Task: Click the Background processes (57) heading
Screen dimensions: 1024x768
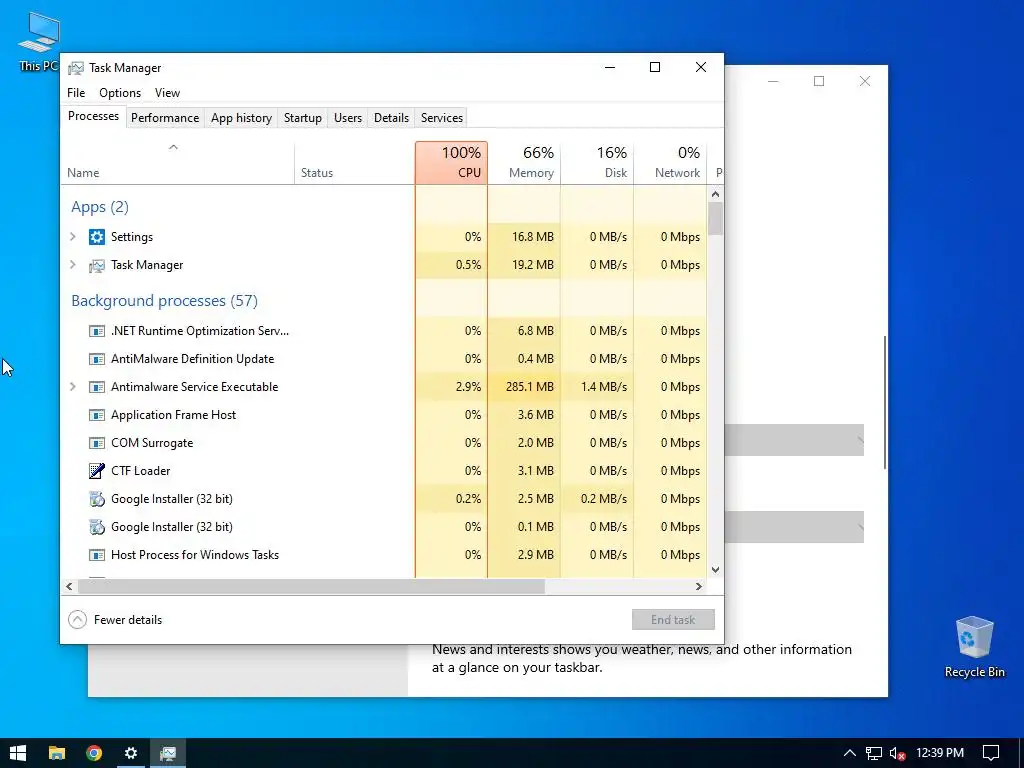Action: 165,301
